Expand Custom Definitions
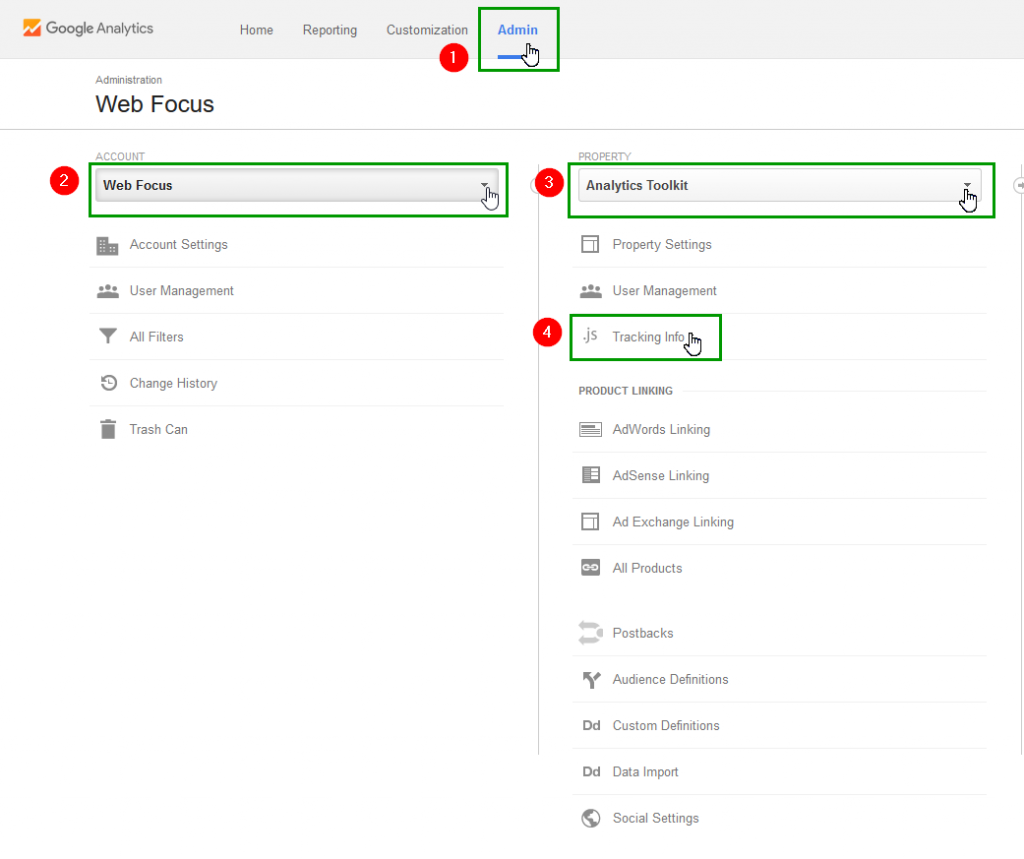 point(665,726)
